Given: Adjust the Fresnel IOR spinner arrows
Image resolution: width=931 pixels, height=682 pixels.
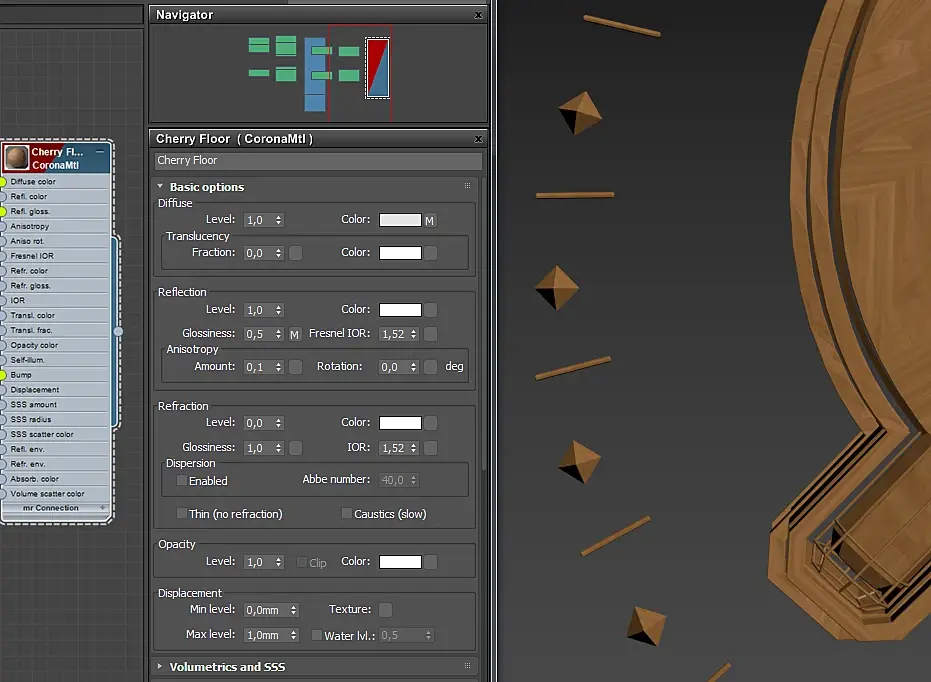Looking at the screenshot, I should pos(414,334).
